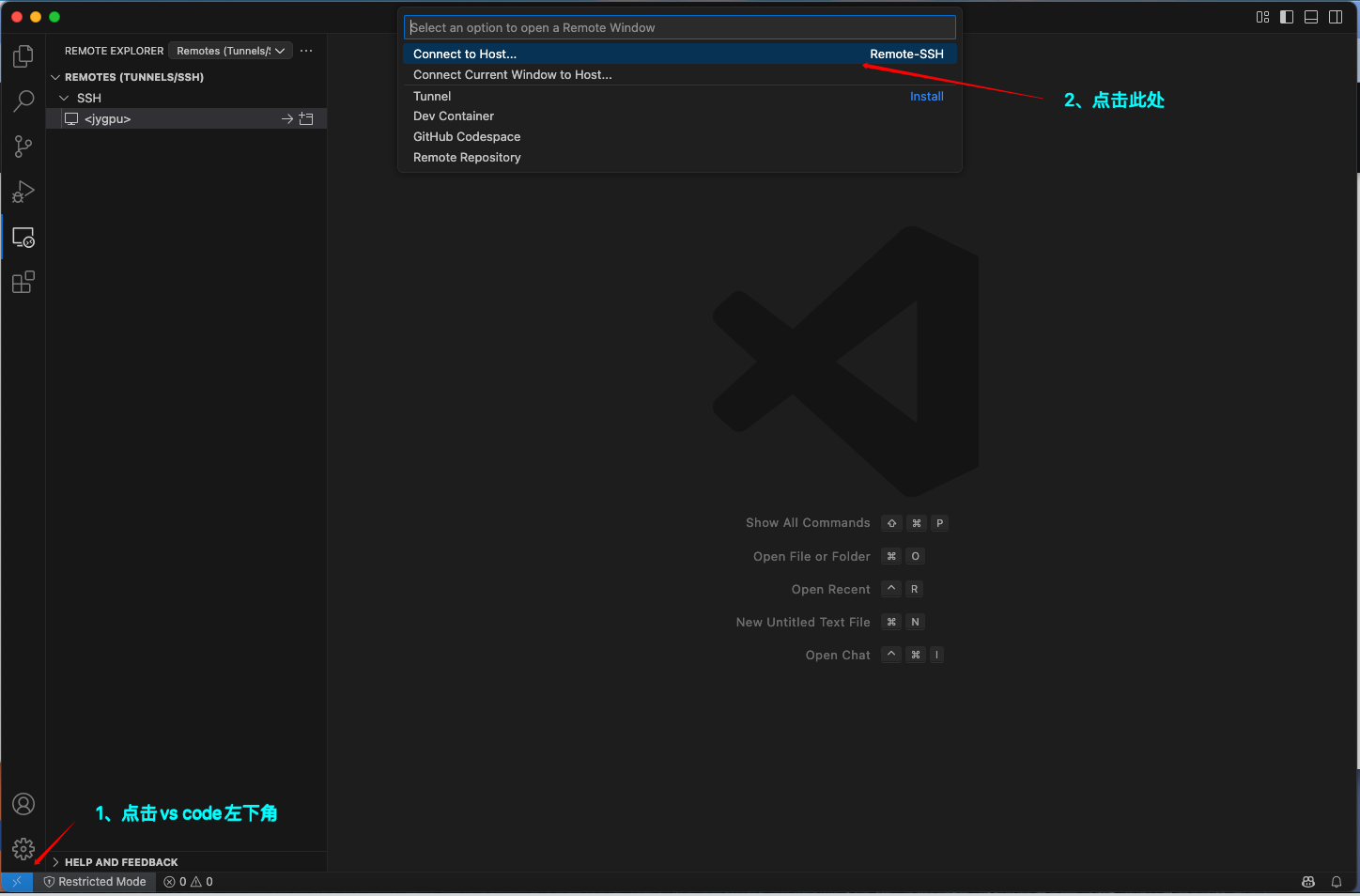
Task: Focus the remote window option search field
Action: 680,27
